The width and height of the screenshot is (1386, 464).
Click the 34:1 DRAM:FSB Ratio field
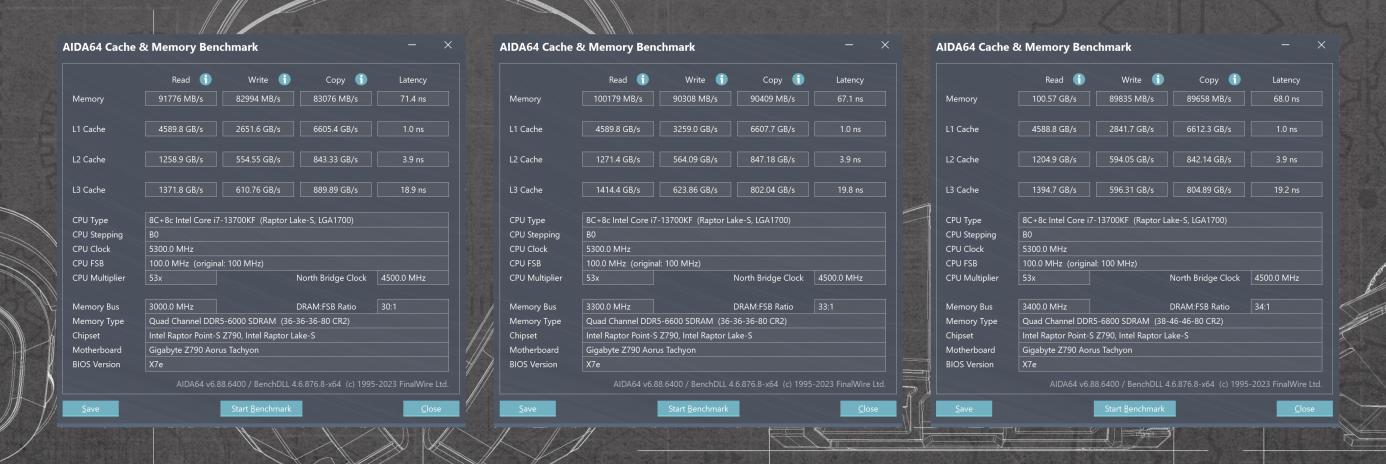click(1286, 306)
